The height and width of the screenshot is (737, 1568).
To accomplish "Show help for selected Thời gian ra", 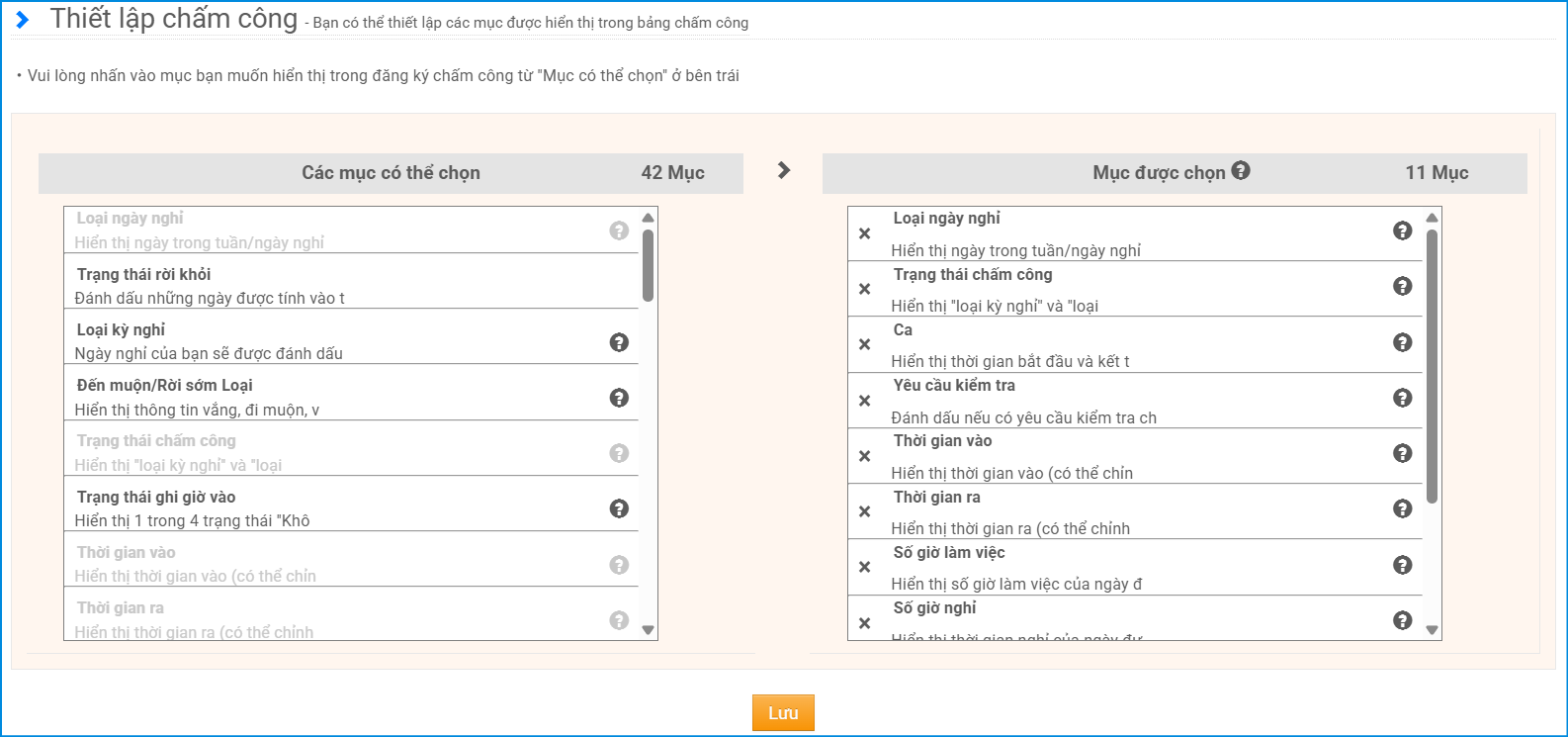I will (x=1402, y=508).
